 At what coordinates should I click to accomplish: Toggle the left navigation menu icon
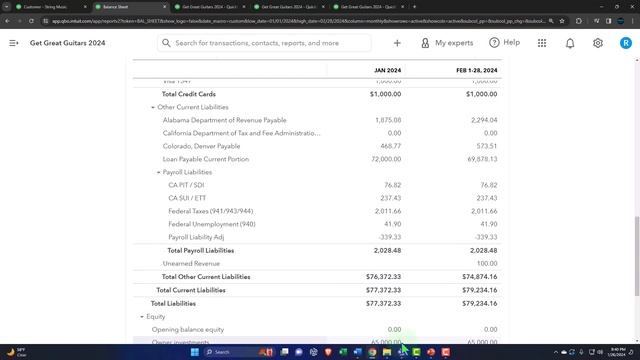click(x=13, y=43)
